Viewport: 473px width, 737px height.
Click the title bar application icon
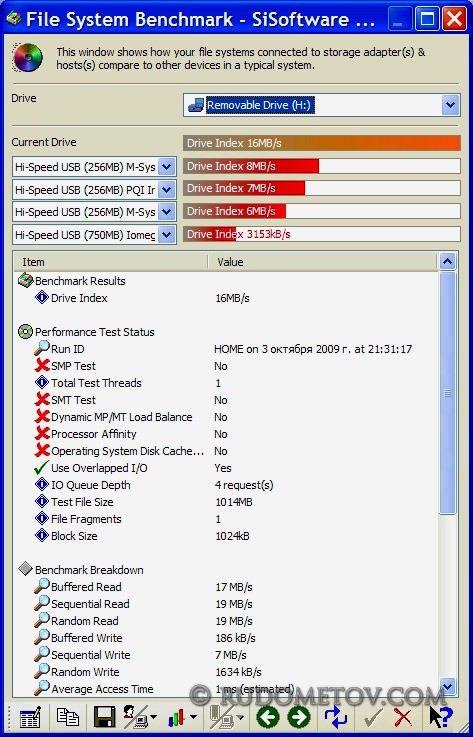click(14, 19)
